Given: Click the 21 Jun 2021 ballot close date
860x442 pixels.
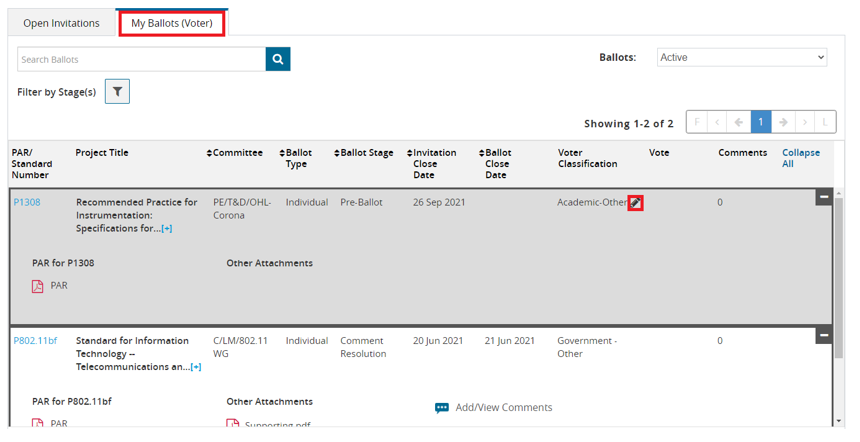Looking at the screenshot, I should 510,341.
